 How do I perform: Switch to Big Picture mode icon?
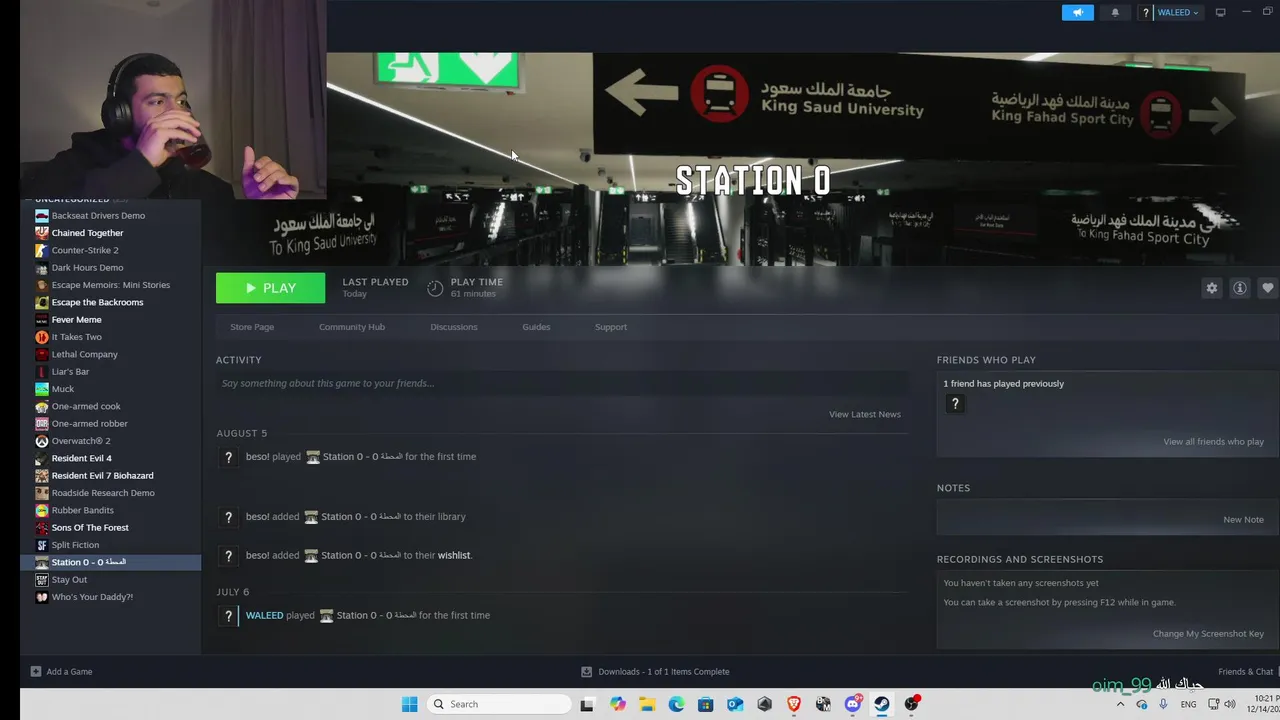click(1220, 13)
